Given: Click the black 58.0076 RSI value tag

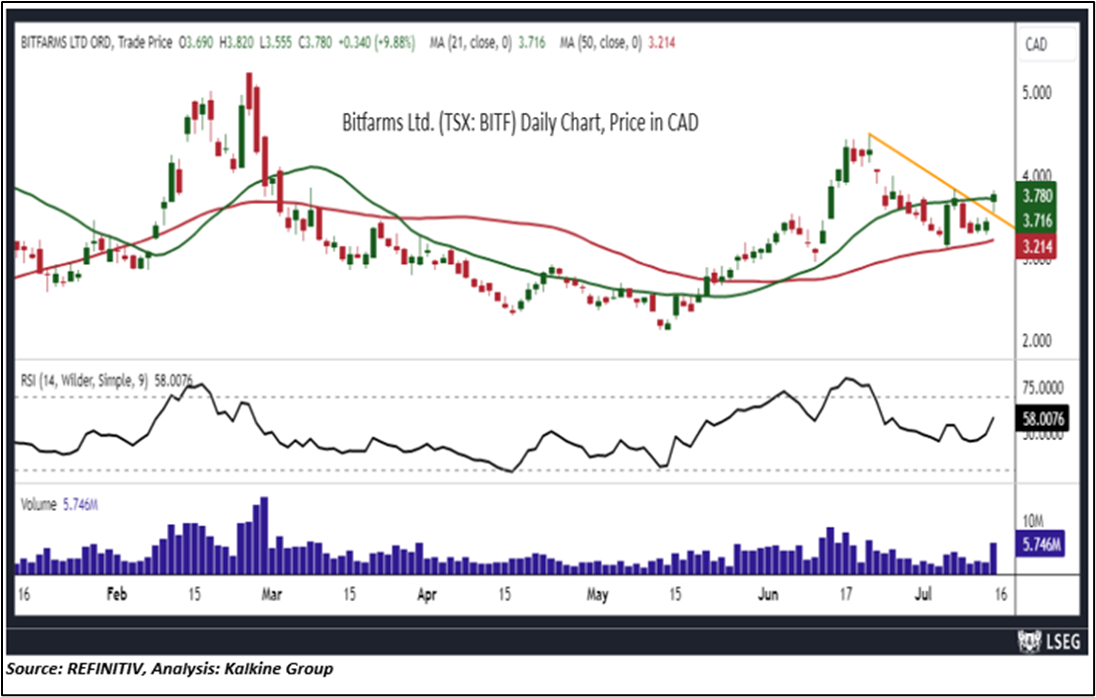Looking at the screenshot, I should coord(1043,419).
